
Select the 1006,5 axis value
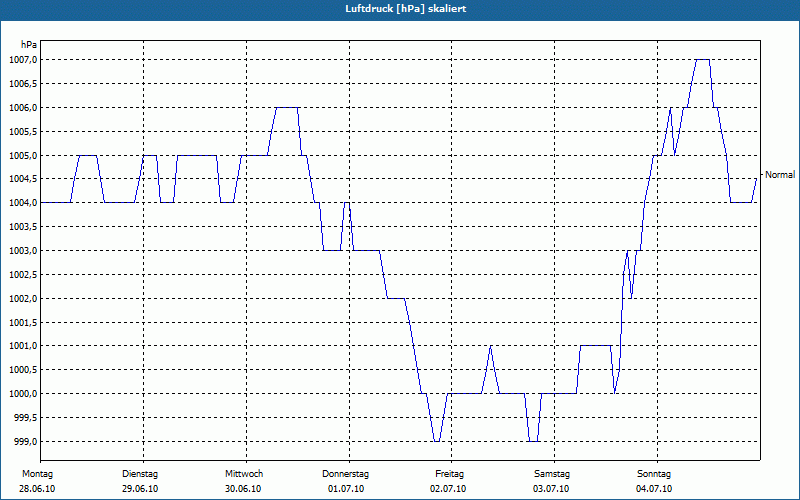pos(23,84)
